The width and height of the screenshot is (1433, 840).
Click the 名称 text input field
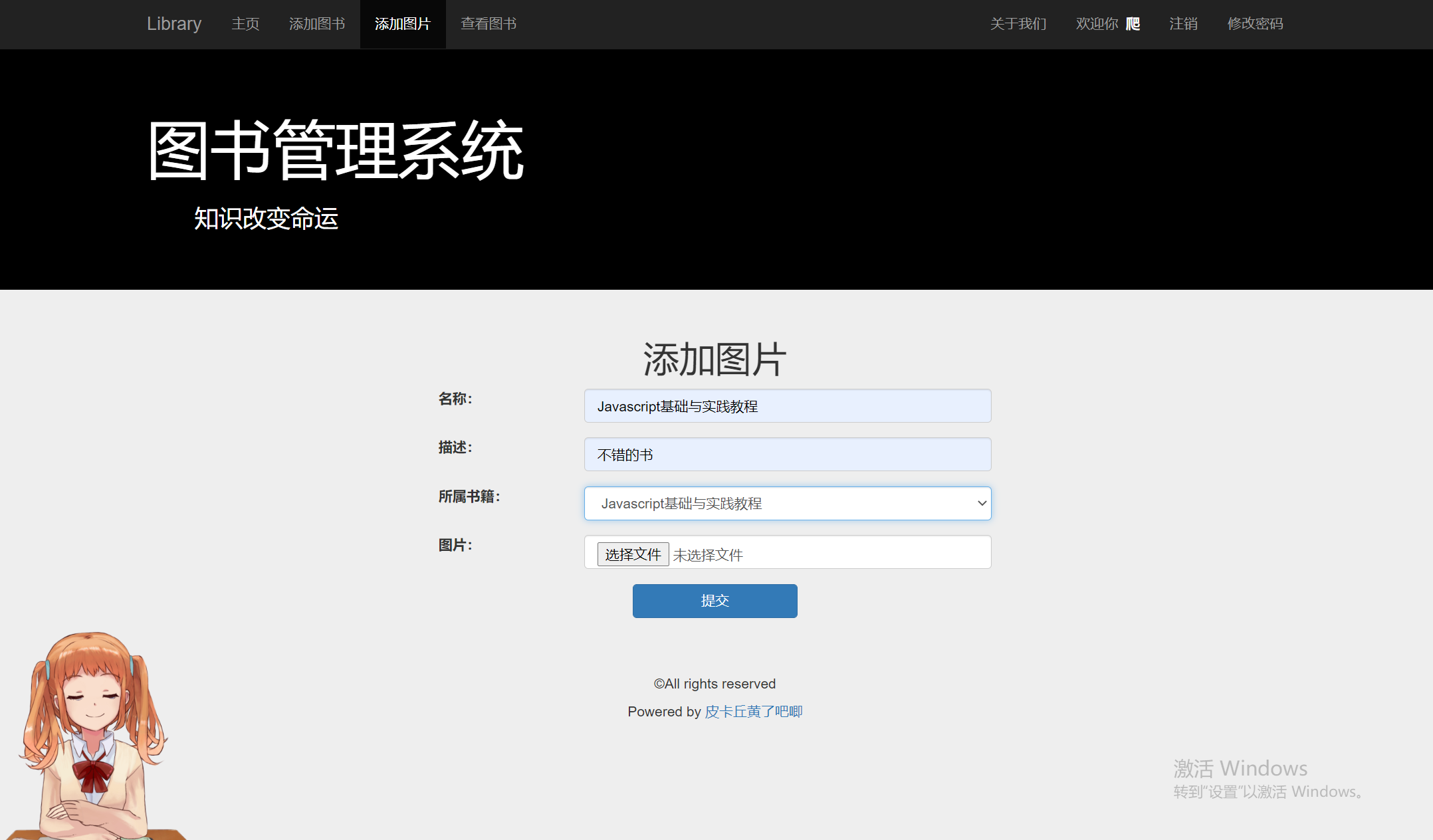tap(787, 405)
